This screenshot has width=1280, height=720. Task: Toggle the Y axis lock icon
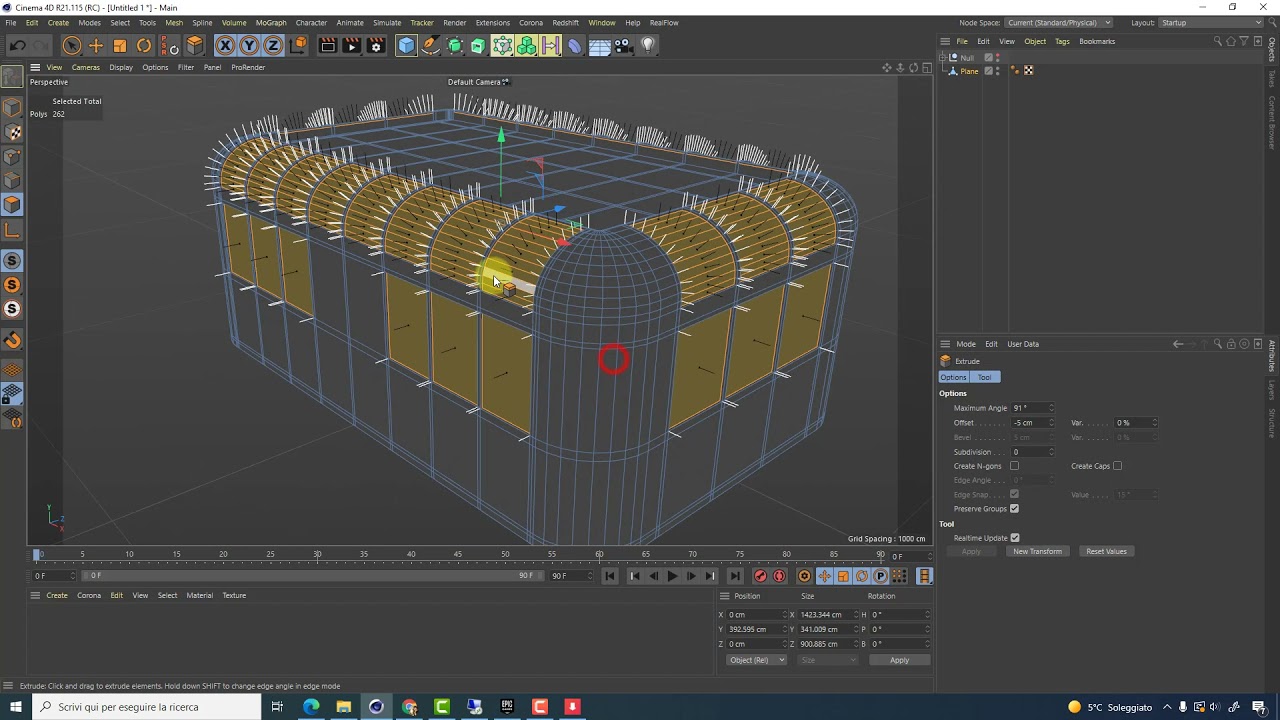(x=249, y=45)
